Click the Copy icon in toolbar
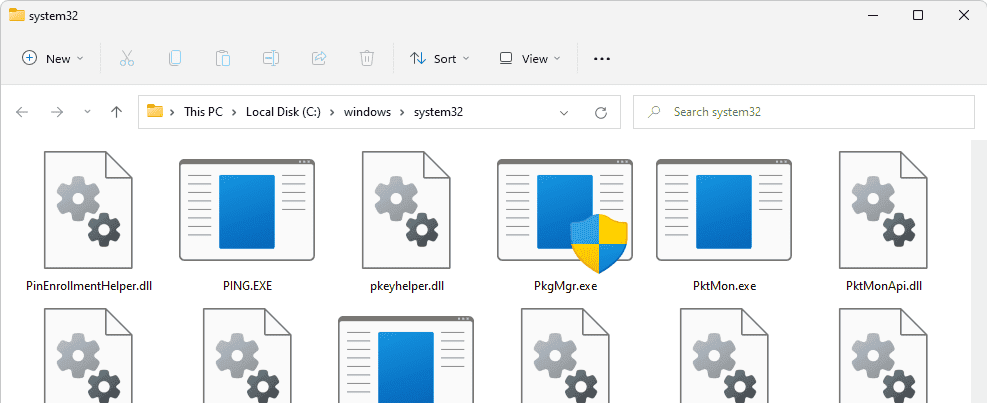 tap(175, 59)
